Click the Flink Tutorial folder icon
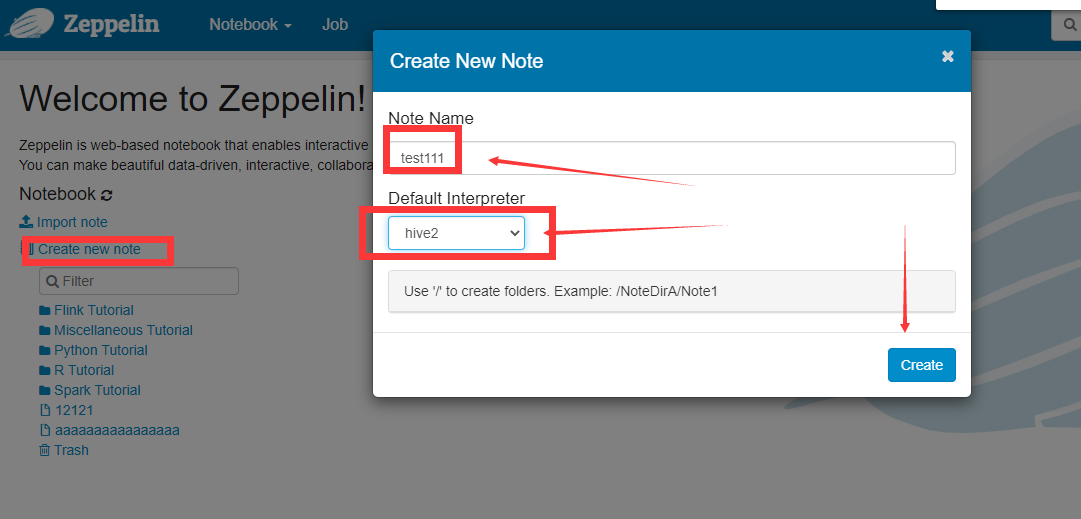This screenshot has width=1081, height=519. pyautogui.click(x=45, y=310)
